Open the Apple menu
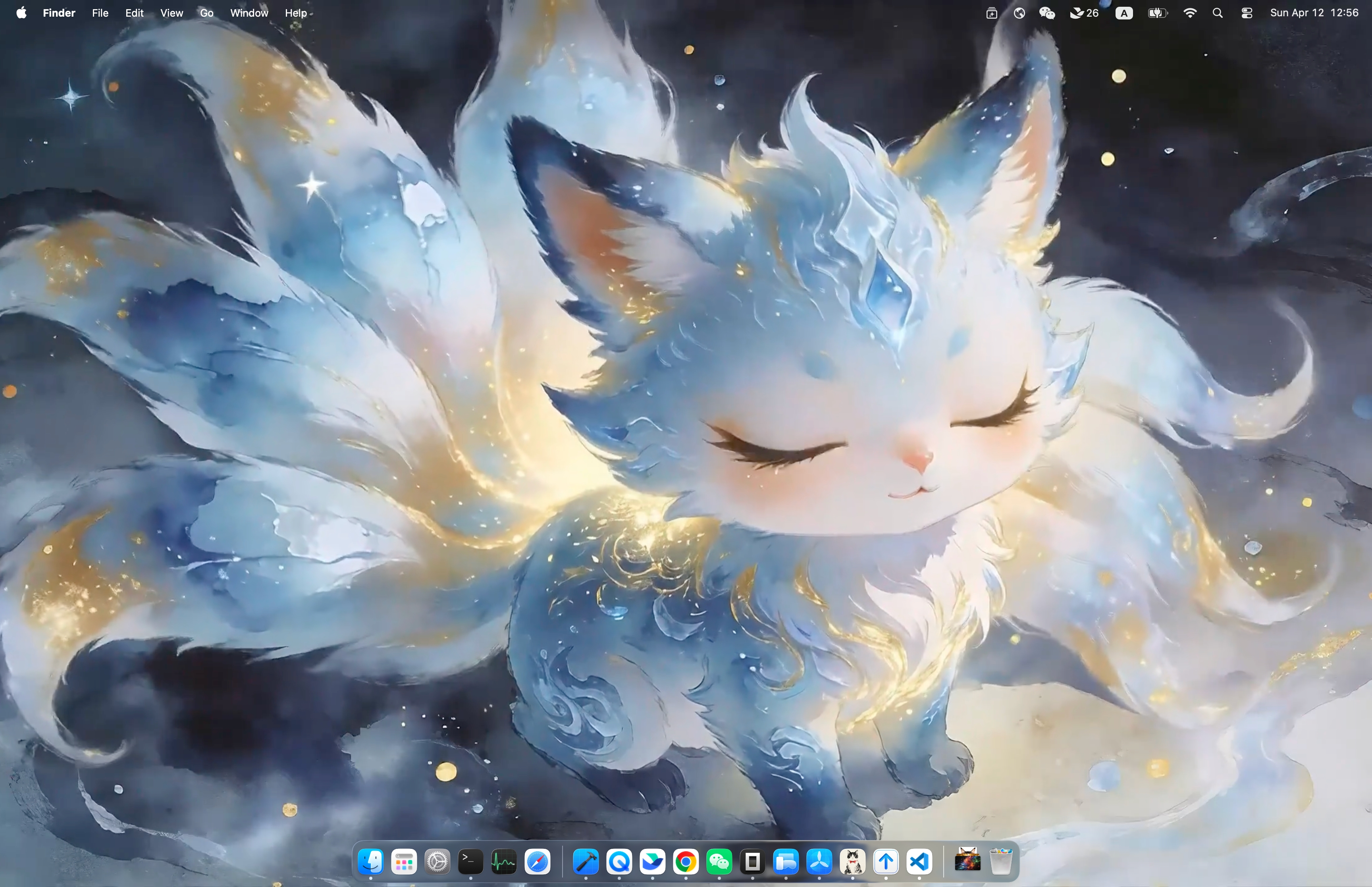The width and height of the screenshot is (1372, 887). [21, 13]
